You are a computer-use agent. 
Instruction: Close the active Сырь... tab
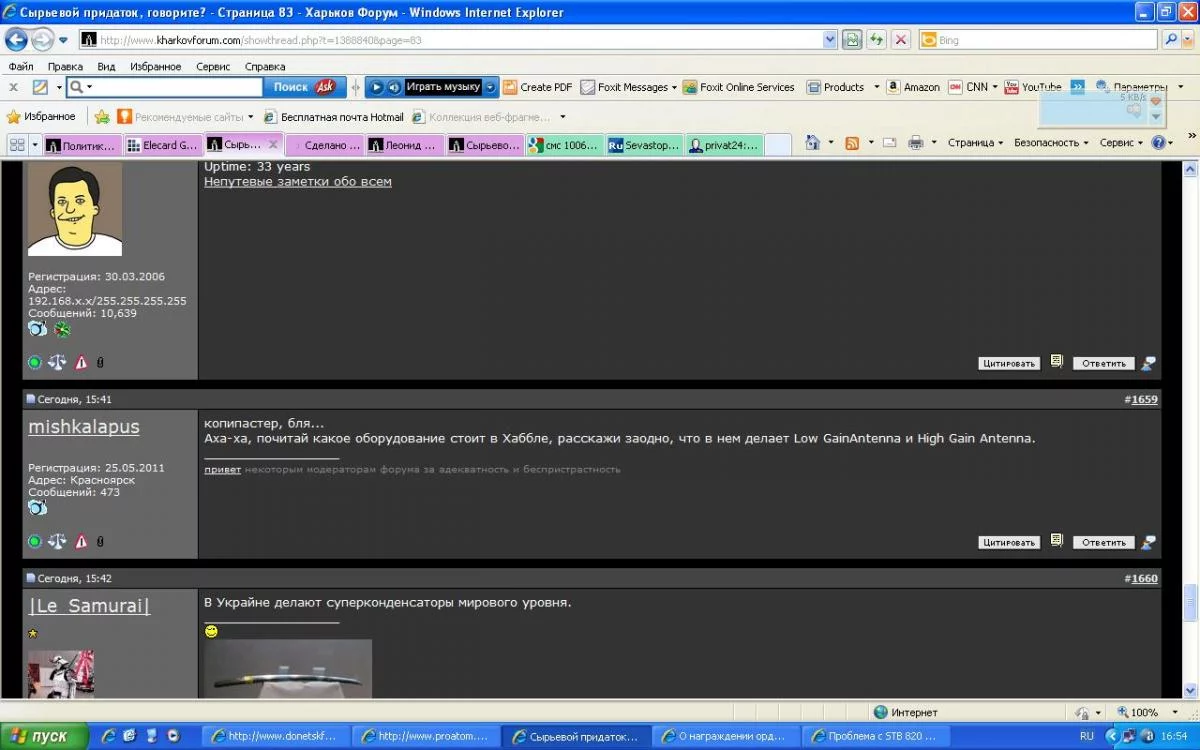273,144
